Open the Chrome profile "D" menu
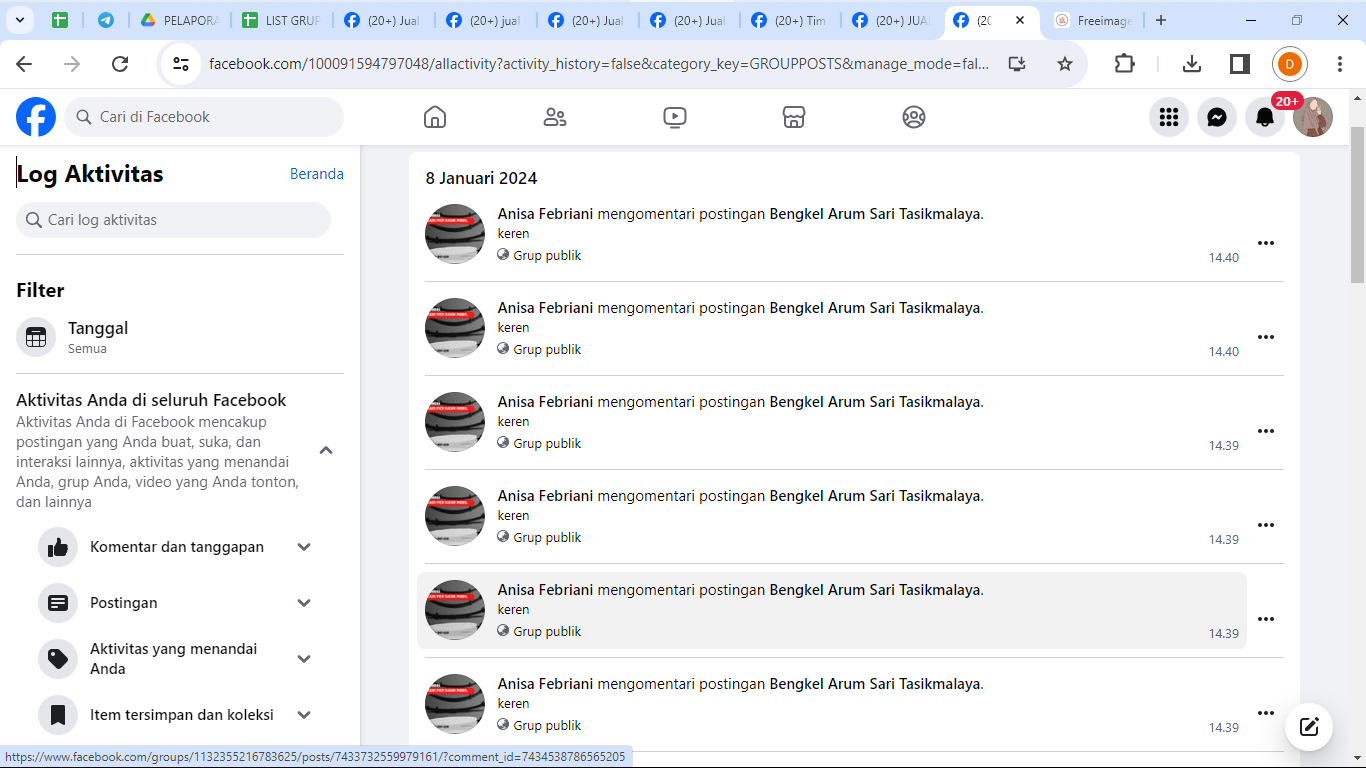Screen dimensions: 1366x768 pos(1290,64)
